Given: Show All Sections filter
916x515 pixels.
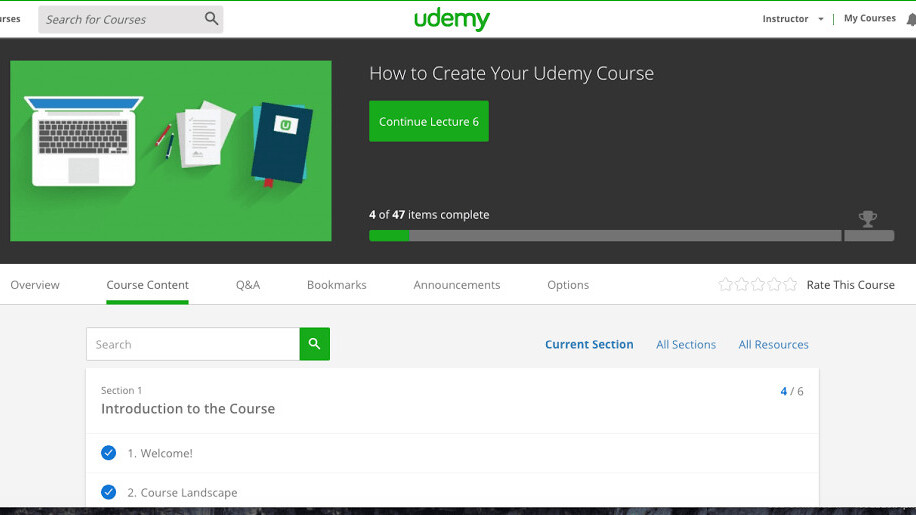Looking at the screenshot, I should click(x=686, y=344).
